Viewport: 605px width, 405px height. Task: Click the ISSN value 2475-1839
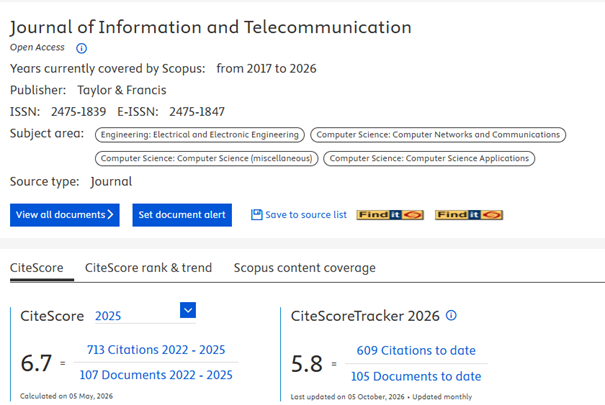pos(78,112)
